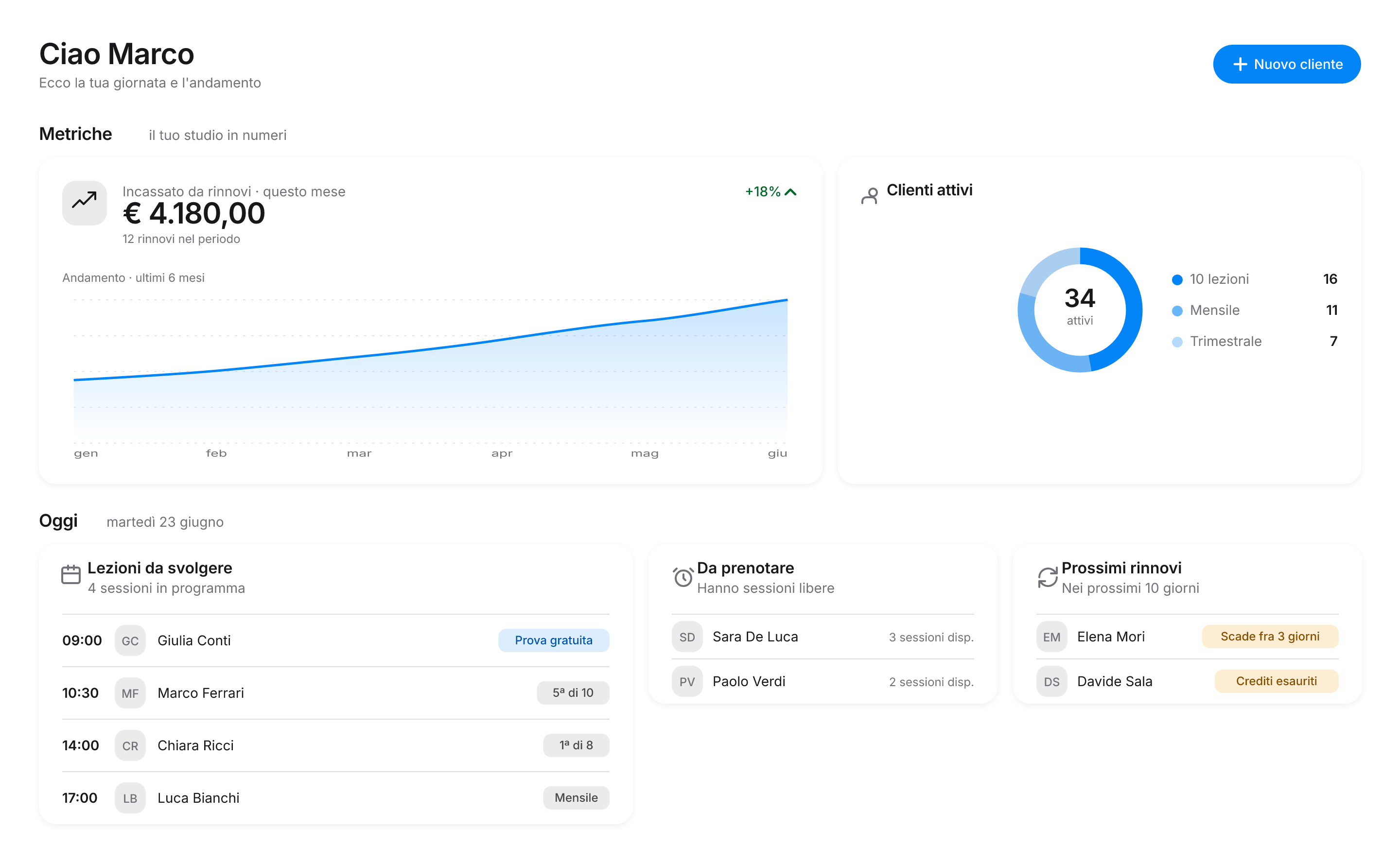Click the Lezioni da svolgere heading

[159, 568]
